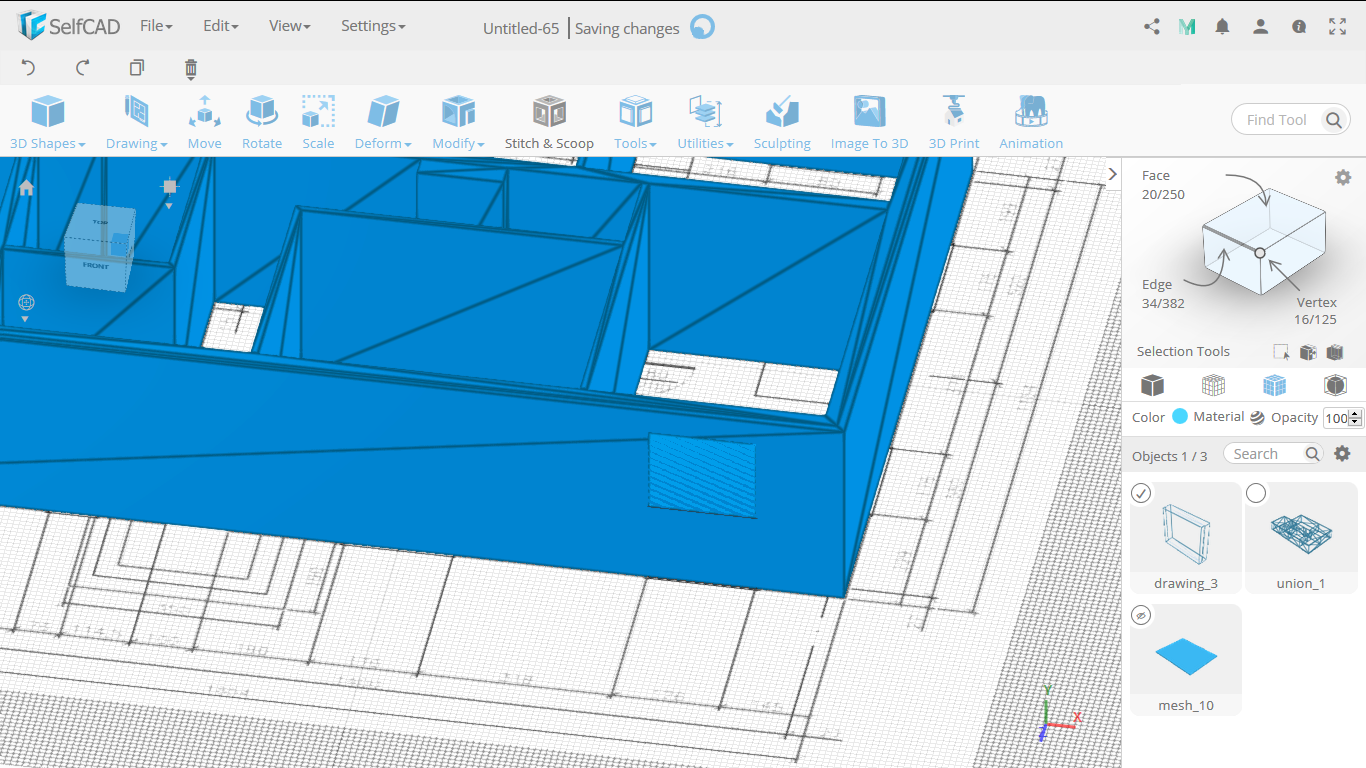
Task: Select the Move tool
Action: tap(204, 122)
